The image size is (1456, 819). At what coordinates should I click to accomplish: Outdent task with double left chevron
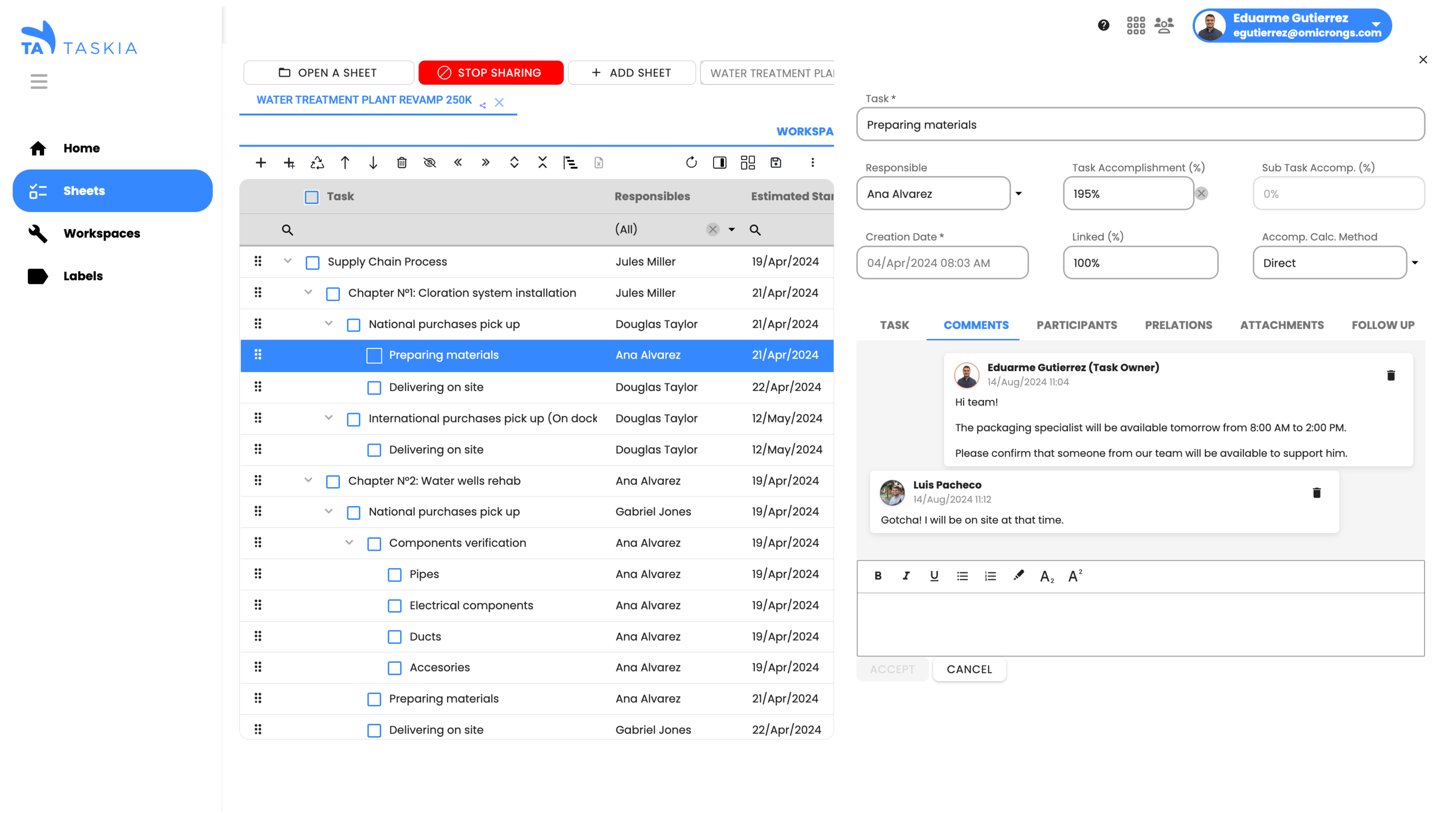point(458,163)
